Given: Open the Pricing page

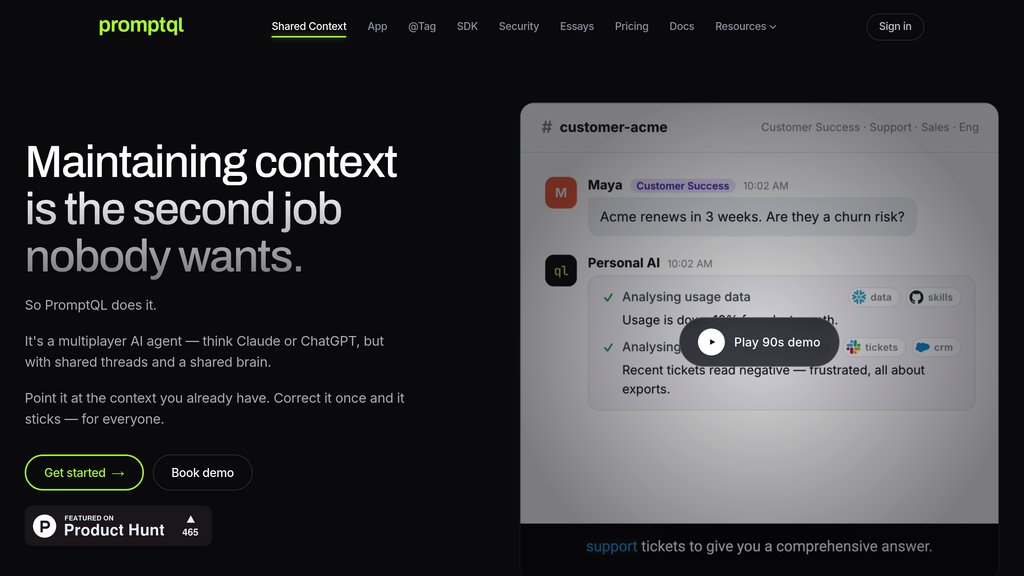Looking at the screenshot, I should click(x=632, y=26).
